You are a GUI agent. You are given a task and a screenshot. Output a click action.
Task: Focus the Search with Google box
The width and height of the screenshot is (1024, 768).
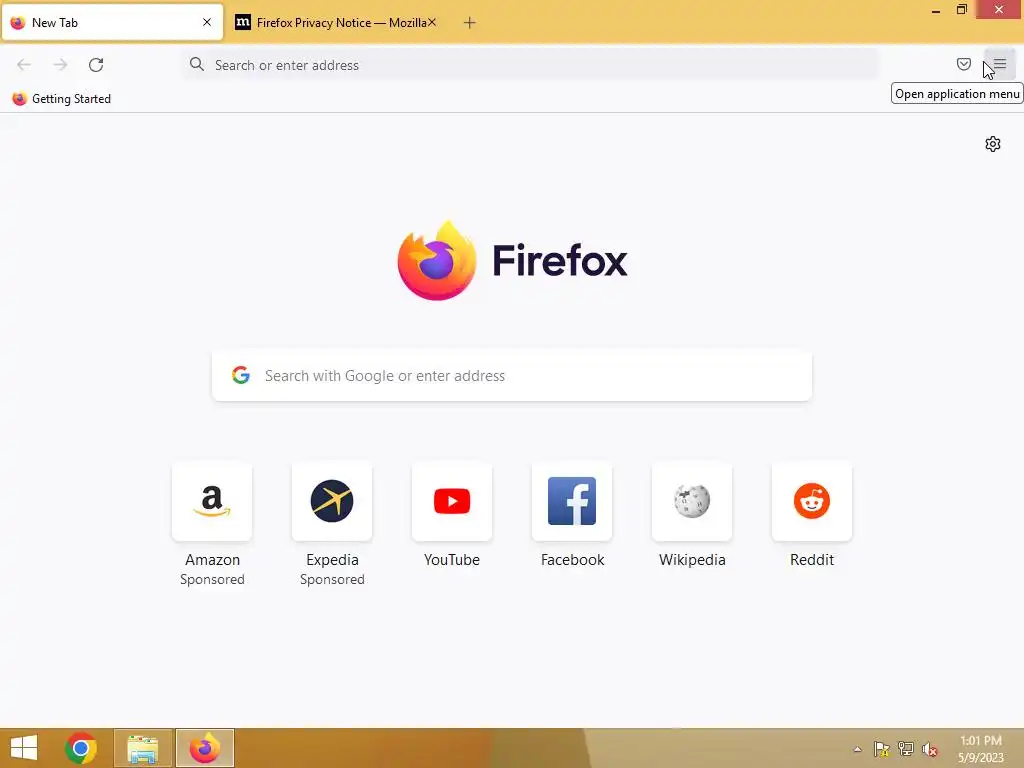[x=512, y=376]
